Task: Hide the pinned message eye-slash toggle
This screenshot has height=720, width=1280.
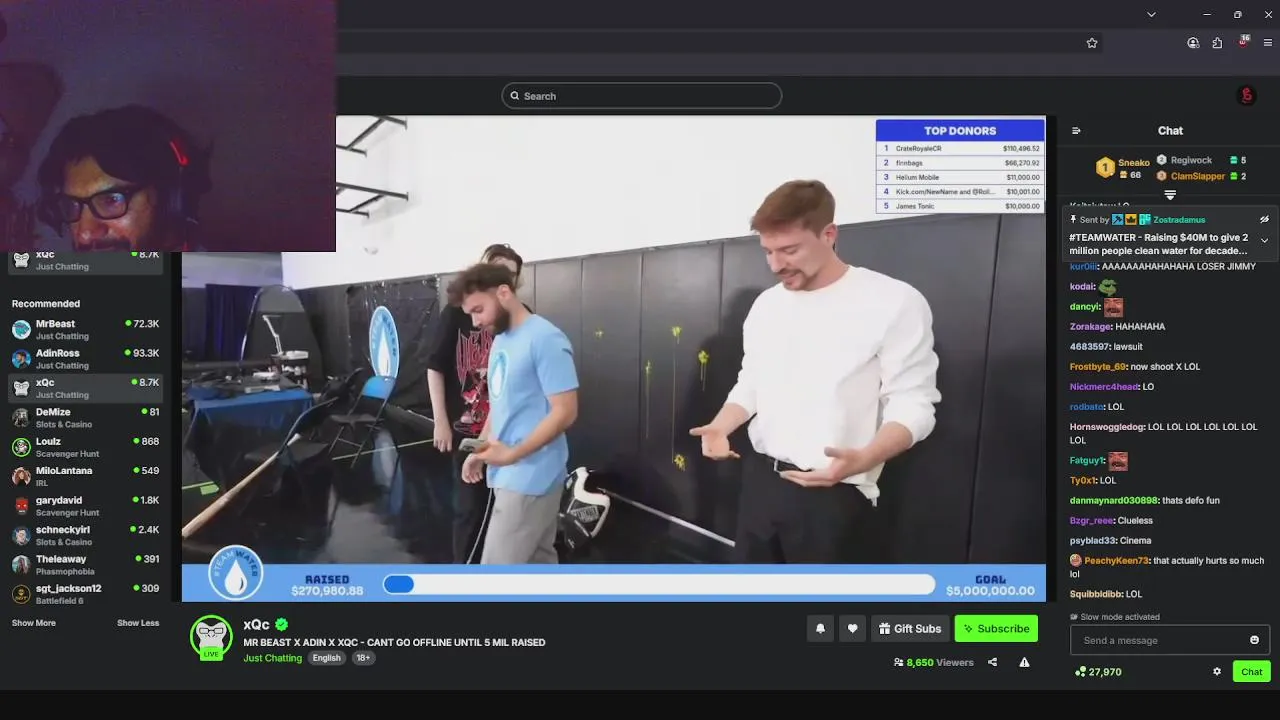Action: (x=1264, y=219)
